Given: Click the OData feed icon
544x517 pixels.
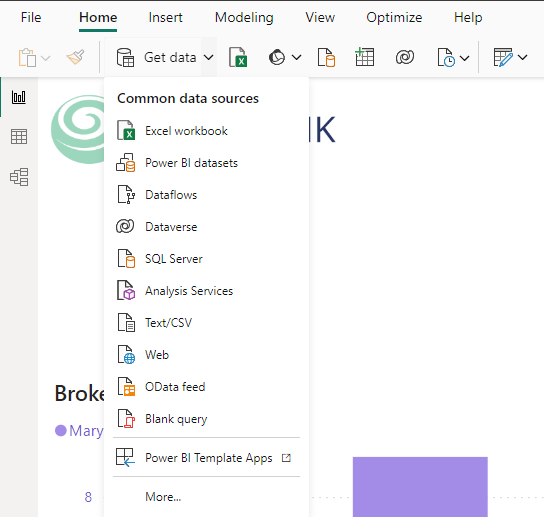Looking at the screenshot, I should pyautogui.click(x=126, y=386).
